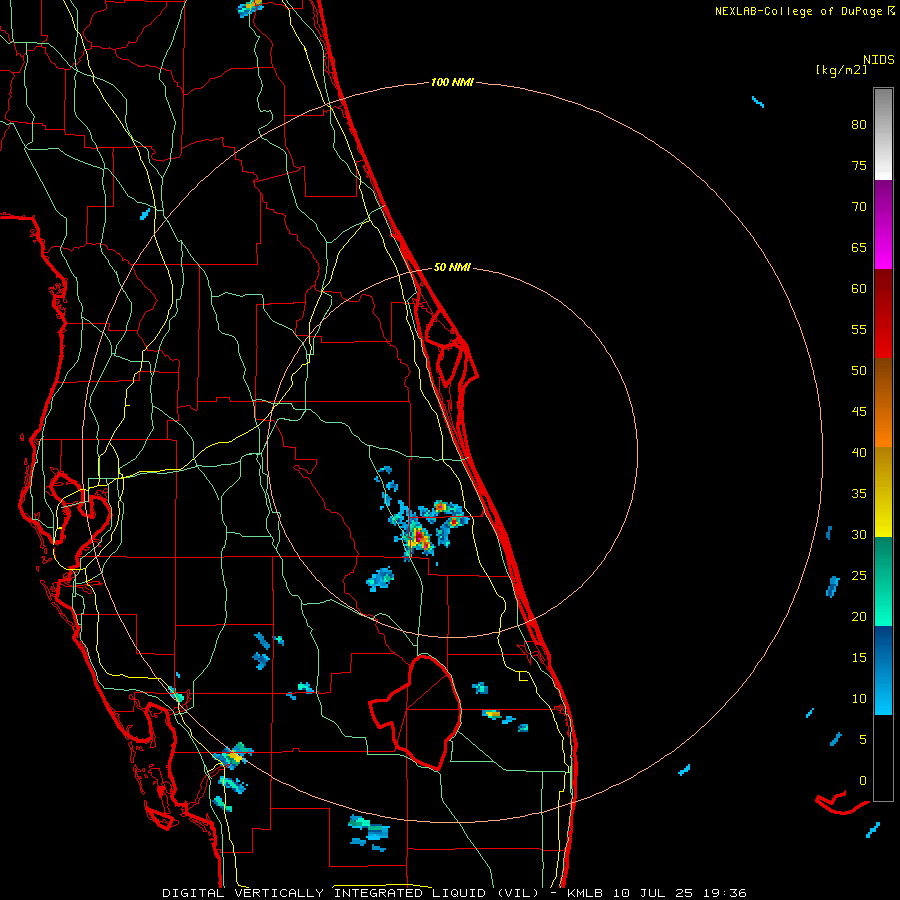Click the 55 value on the color scale
Screen dimensions: 900x900
click(x=859, y=329)
